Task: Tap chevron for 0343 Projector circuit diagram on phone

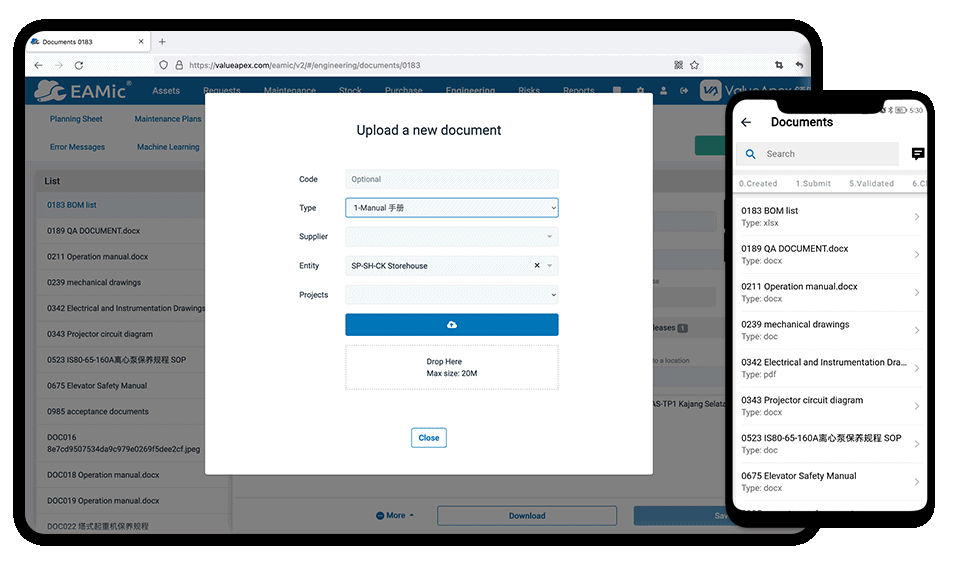Action: [917, 406]
